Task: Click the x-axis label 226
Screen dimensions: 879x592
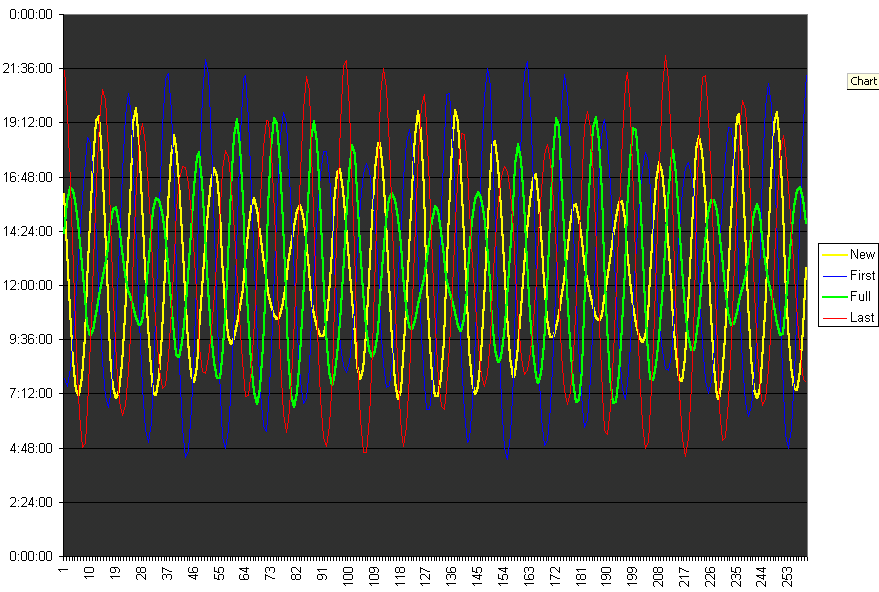Action: click(710, 576)
